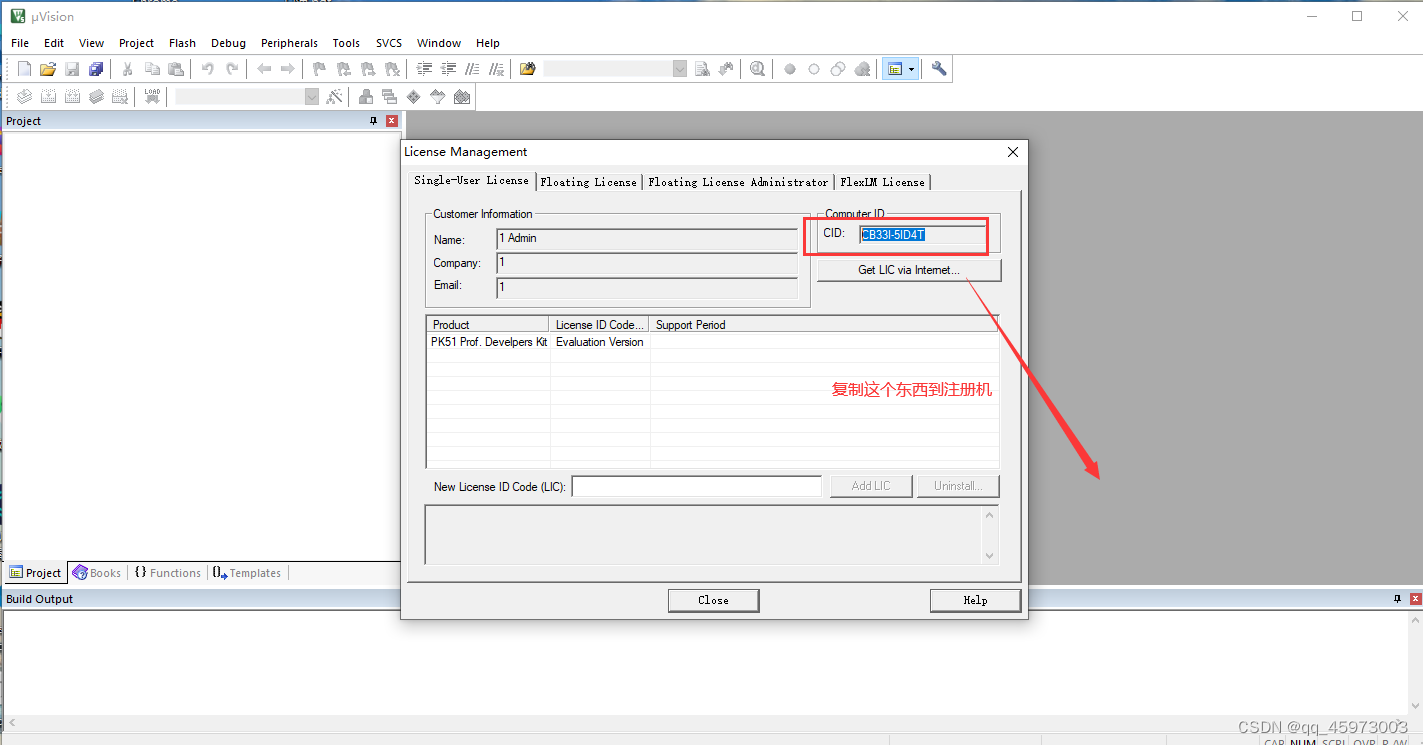Toggle bookmark flag icon

tap(319, 69)
